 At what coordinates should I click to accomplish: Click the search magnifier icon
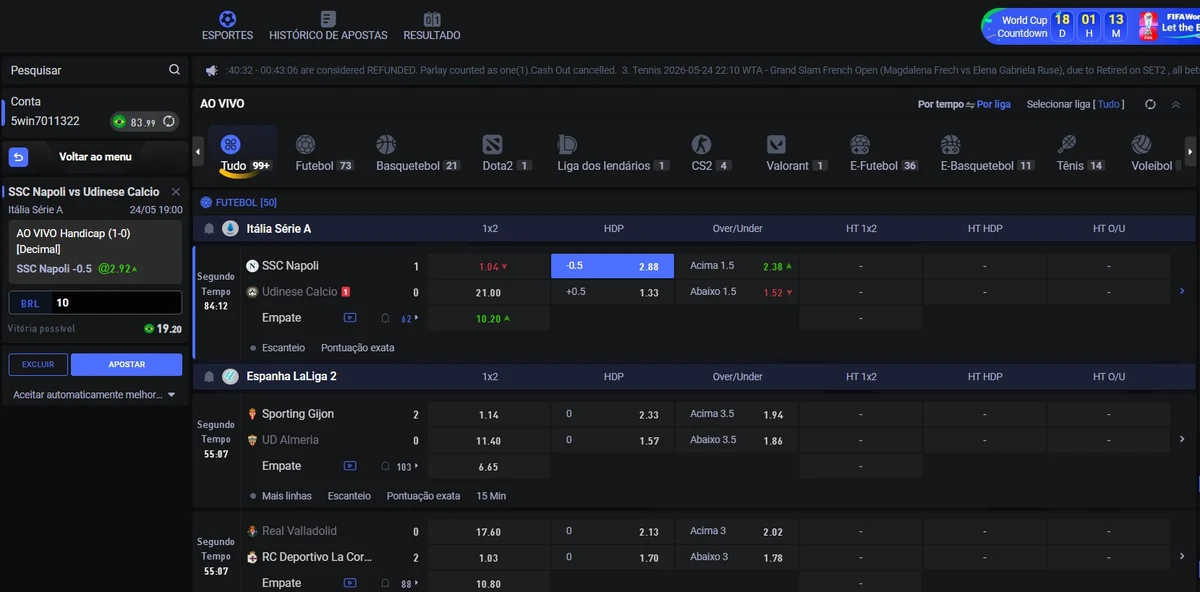(x=175, y=70)
